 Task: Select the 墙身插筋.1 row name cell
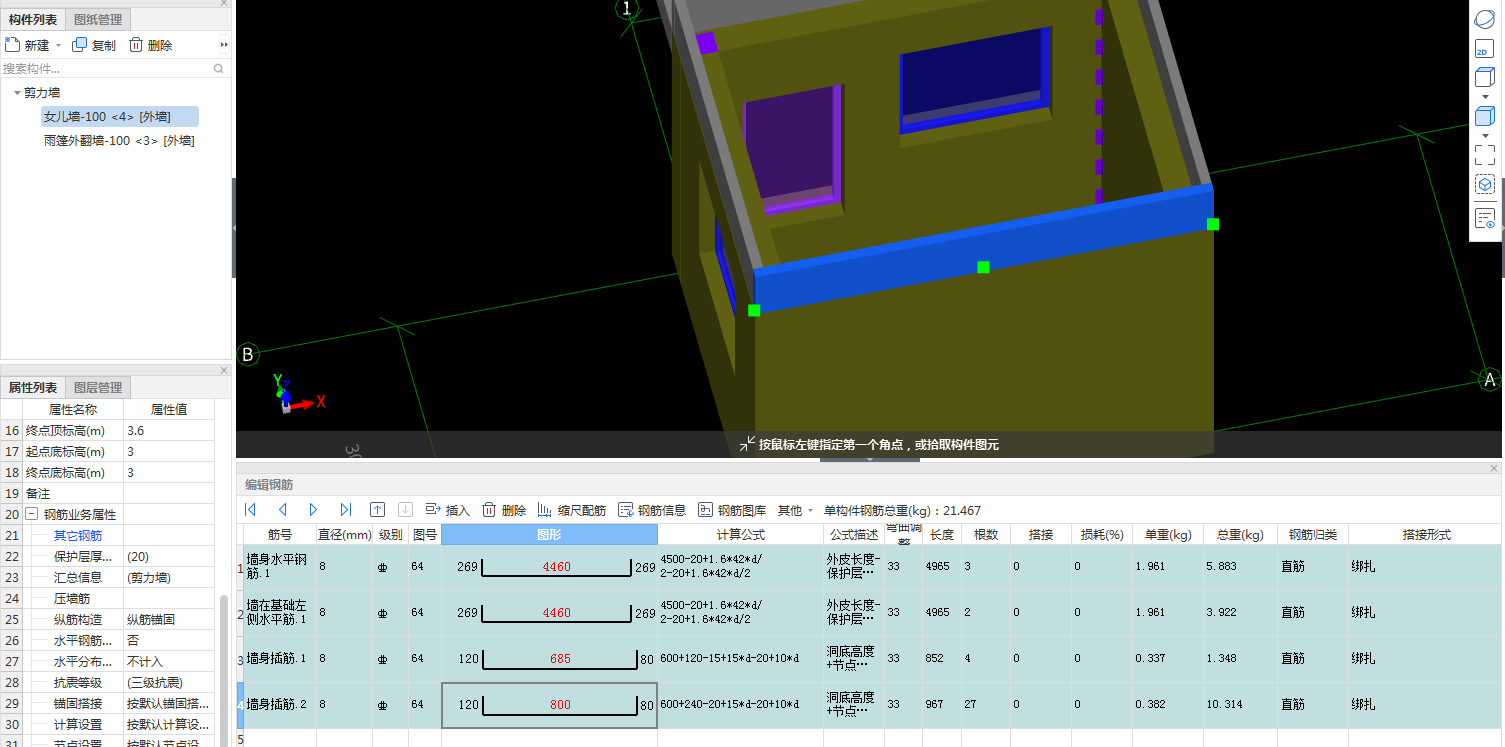pyautogui.click(x=279, y=658)
